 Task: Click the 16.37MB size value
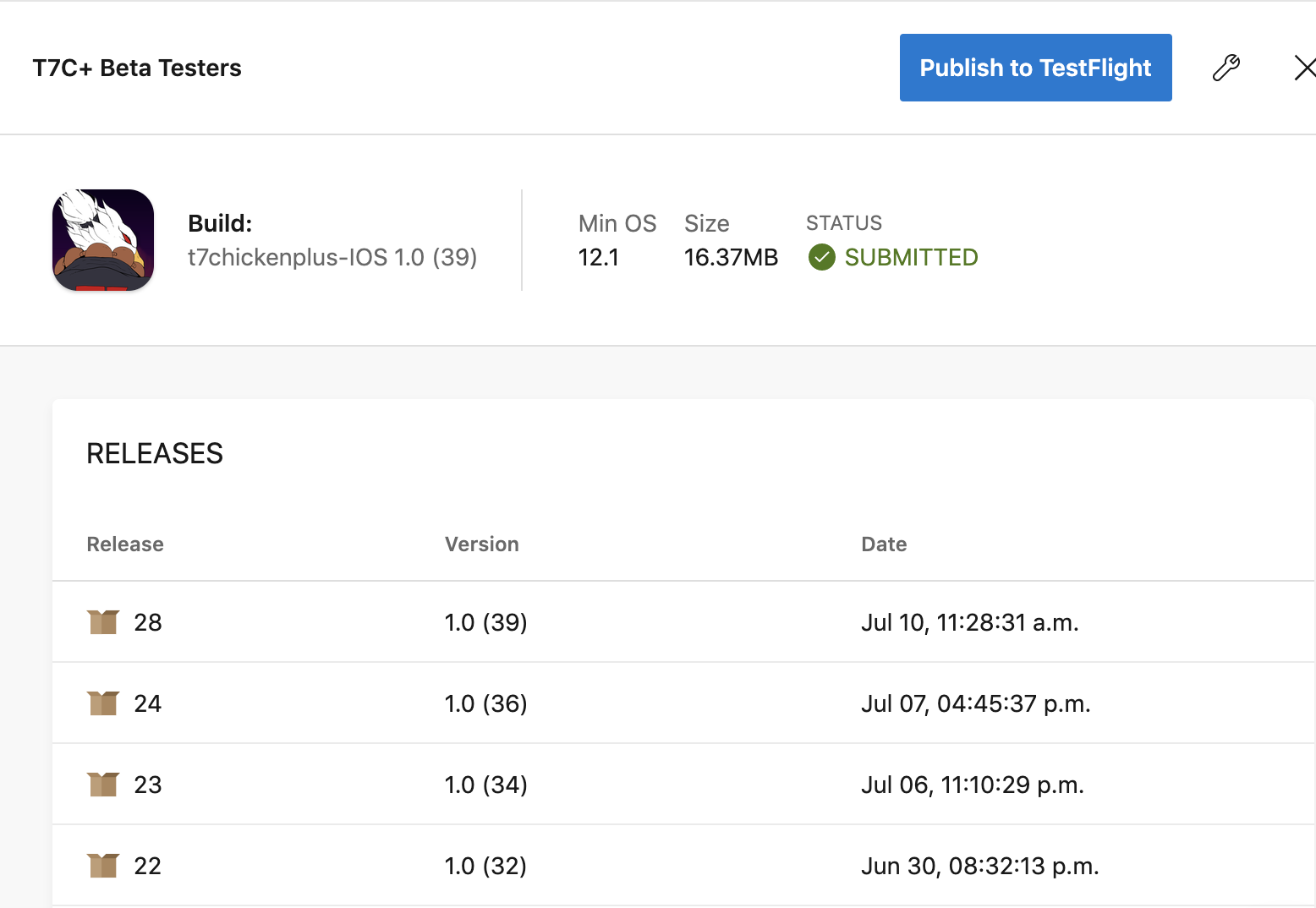tap(731, 257)
